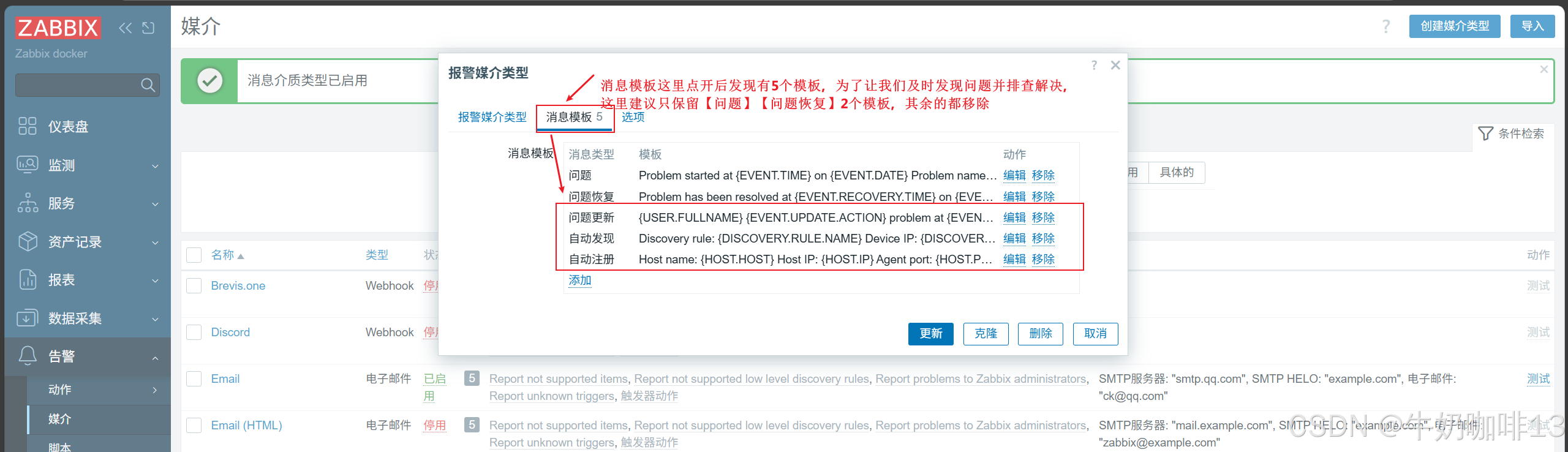Click the sidebar kiosk mode icon
Viewport: 1568px width, 452px height.
click(148, 28)
